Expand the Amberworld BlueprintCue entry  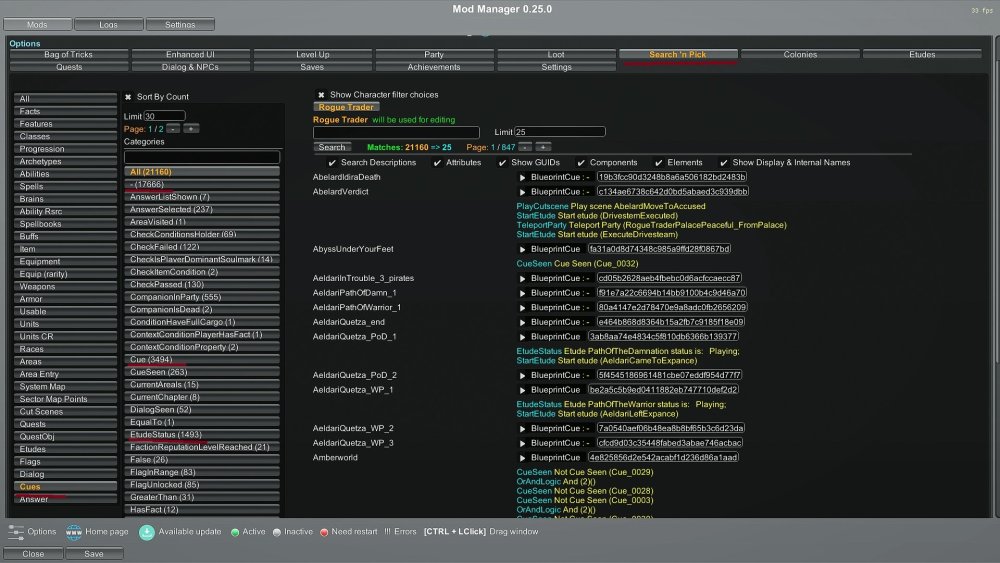[522, 457]
